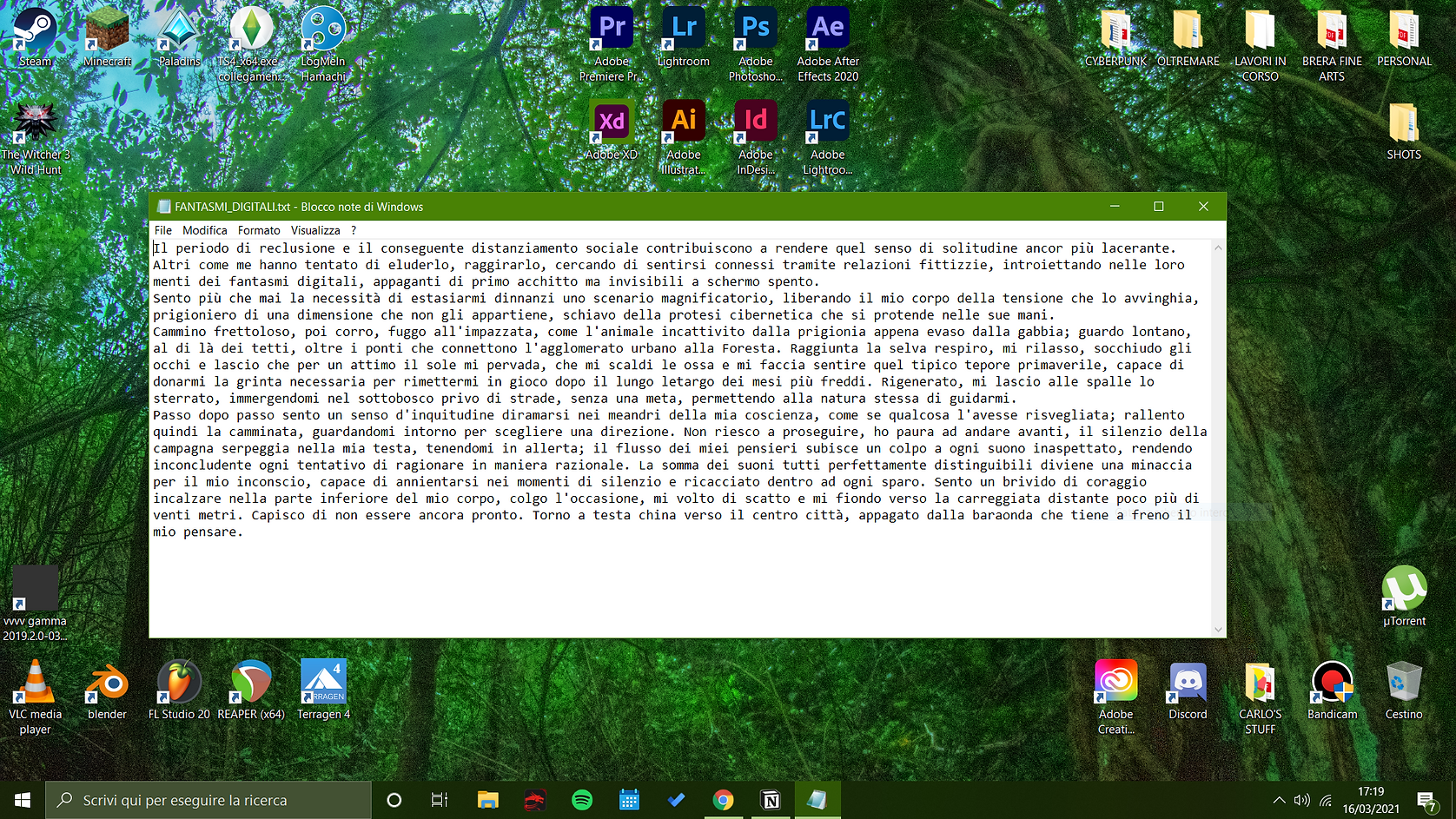Show hidden system tray icons
Image resolution: width=1456 pixels, height=819 pixels.
tap(1279, 800)
